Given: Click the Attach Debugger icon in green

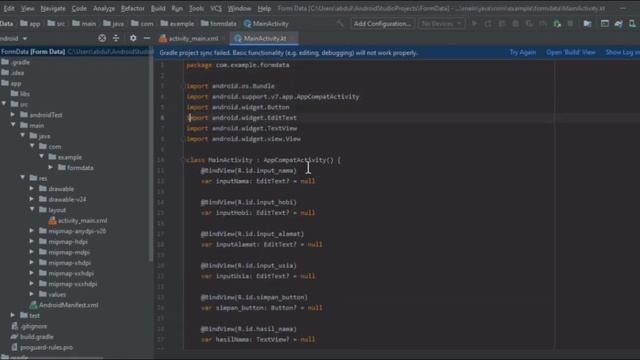Looking at the screenshot, I should (557, 24).
